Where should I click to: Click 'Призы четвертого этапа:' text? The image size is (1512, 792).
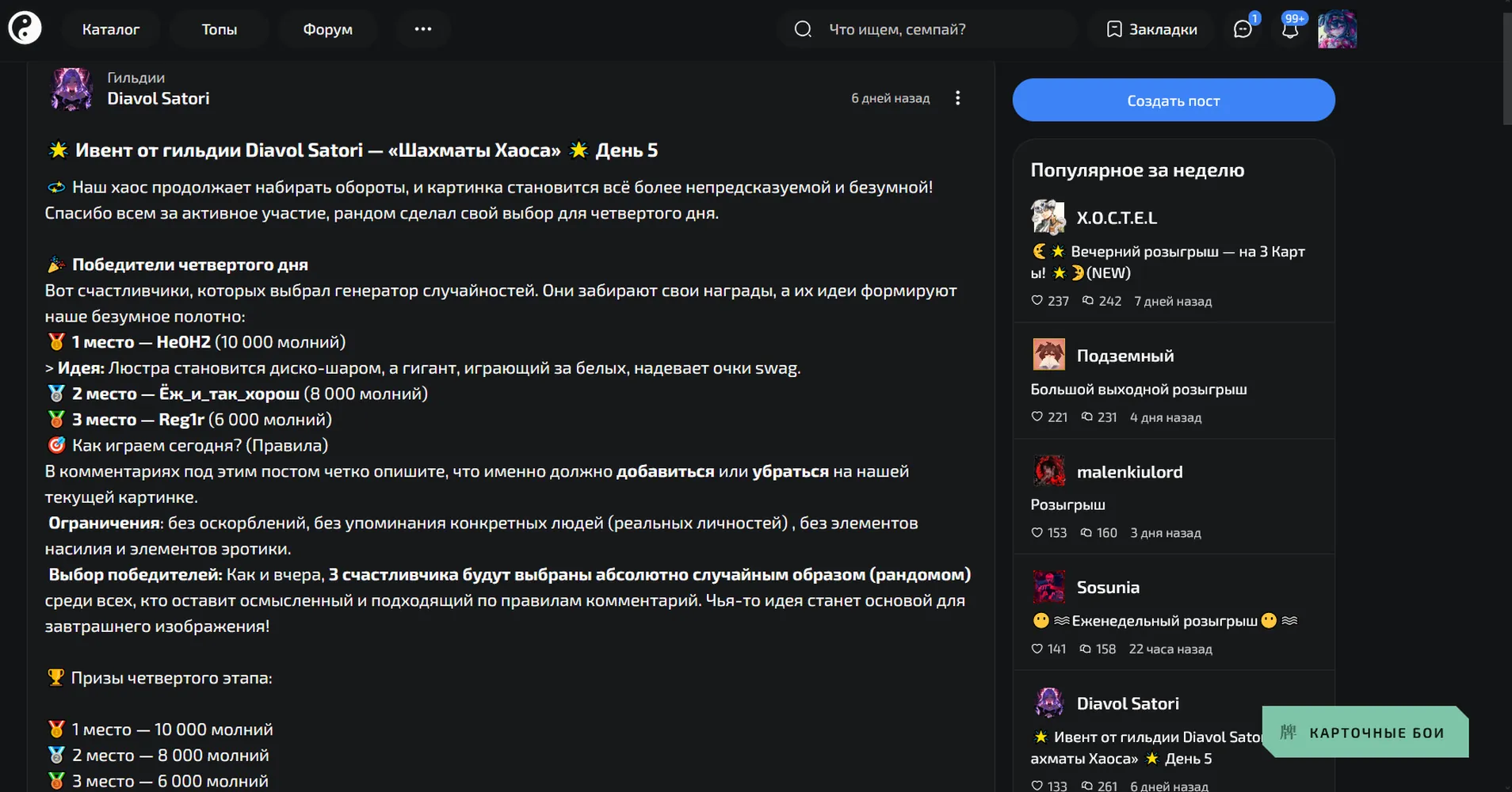coord(171,678)
